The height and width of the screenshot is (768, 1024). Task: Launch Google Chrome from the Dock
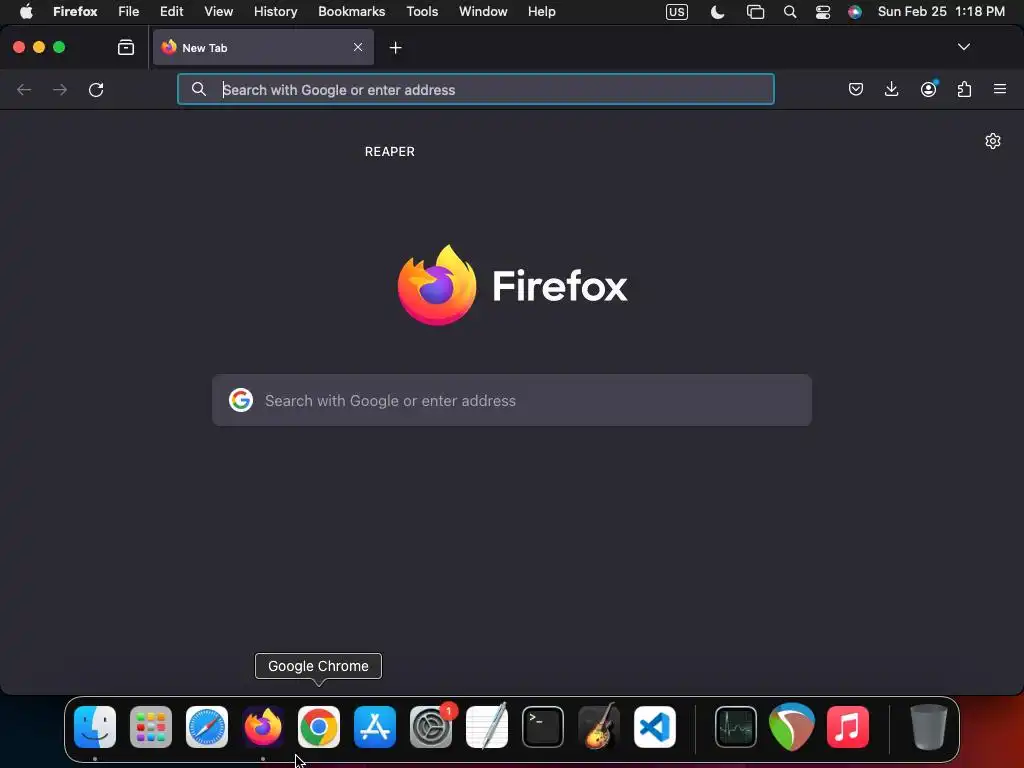[319, 727]
